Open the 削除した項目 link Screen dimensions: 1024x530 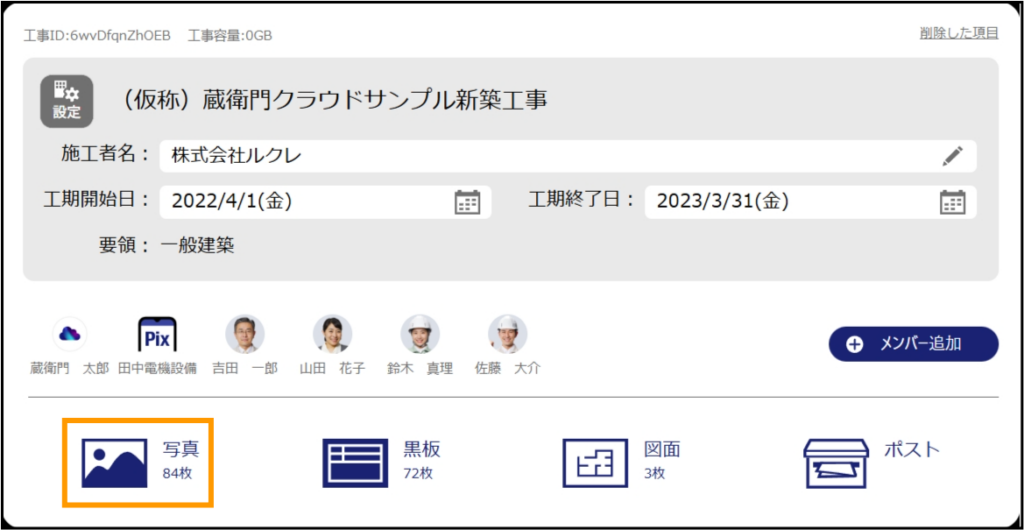[x=958, y=33]
